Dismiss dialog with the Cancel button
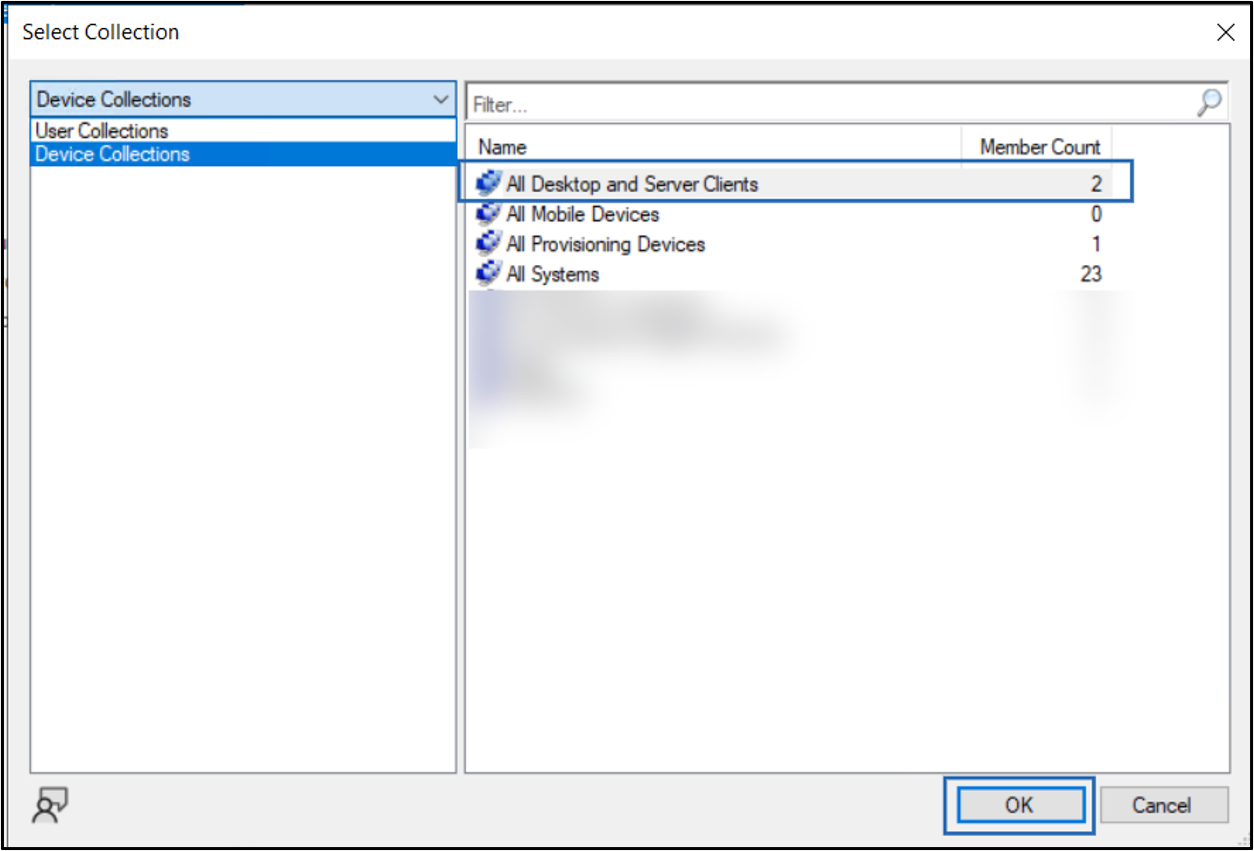The width and height of the screenshot is (1254, 851). point(1163,805)
